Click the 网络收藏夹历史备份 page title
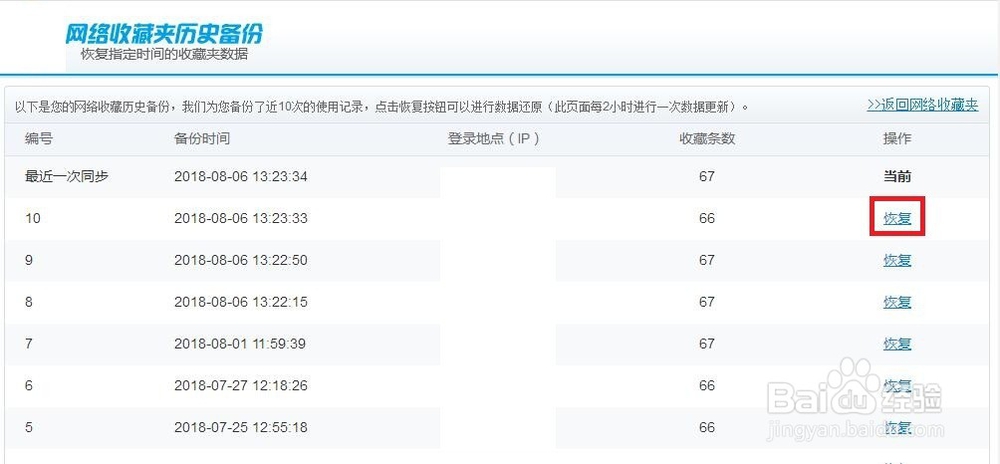1000x464 pixels. click(164, 34)
